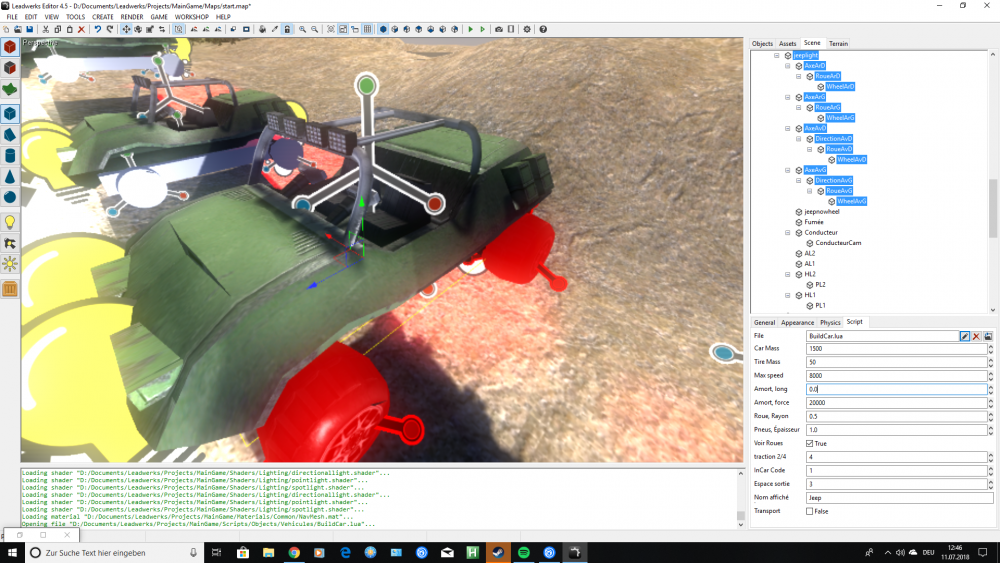
Task: Toggle the grid display toolbar button
Action: [368, 30]
